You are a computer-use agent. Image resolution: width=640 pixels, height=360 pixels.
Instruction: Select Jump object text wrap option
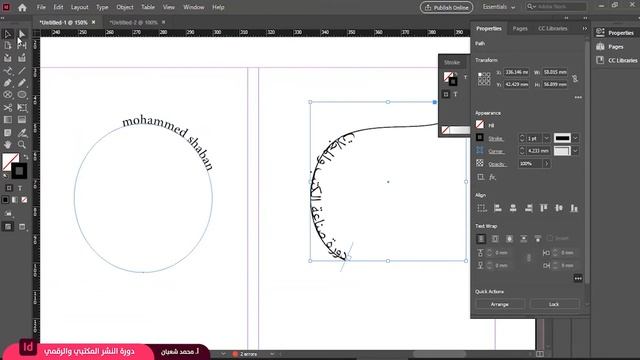click(x=524, y=238)
